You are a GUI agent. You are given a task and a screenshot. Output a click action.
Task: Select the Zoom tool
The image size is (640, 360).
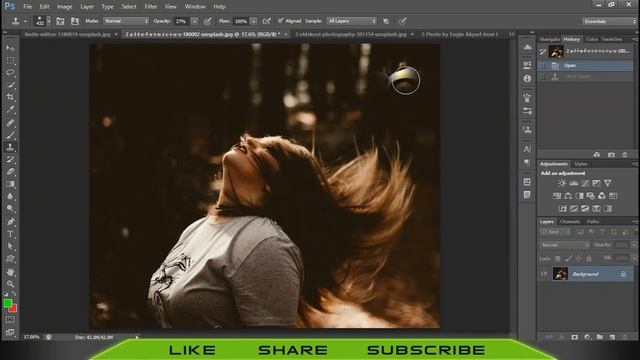coord(10,284)
